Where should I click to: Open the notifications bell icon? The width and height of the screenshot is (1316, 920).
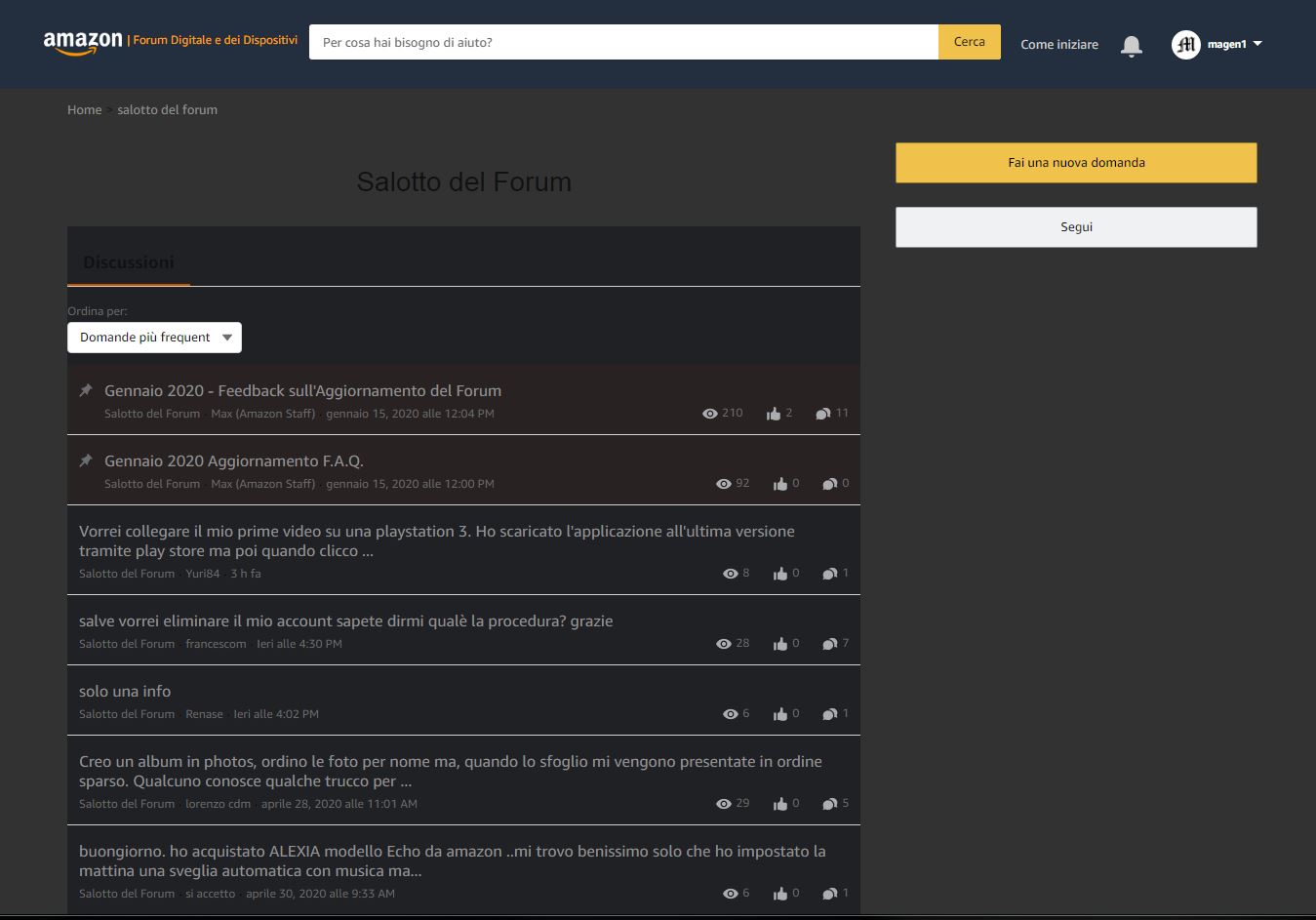coord(1131,44)
